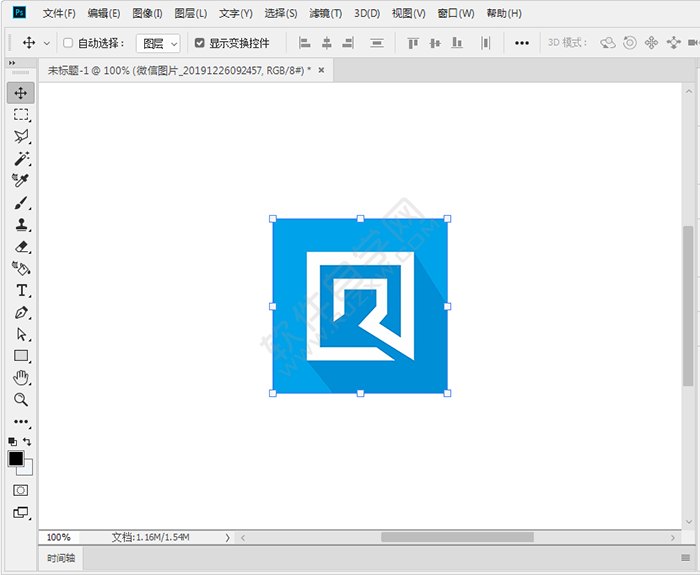Open the 图层 auto-select dropdown
The width and height of the screenshot is (700, 575).
pos(158,43)
